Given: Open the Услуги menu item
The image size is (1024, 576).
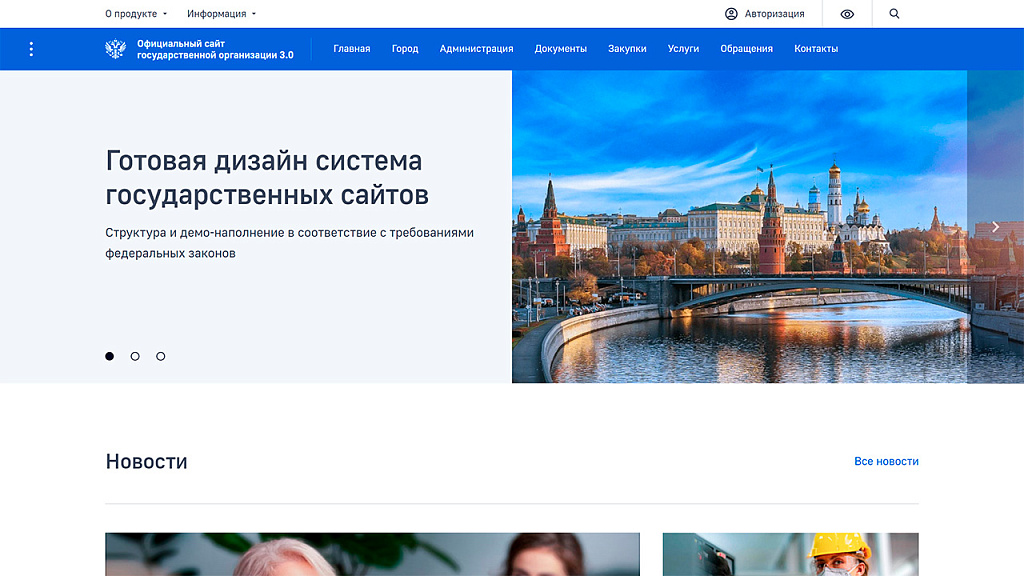Looking at the screenshot, I should [683, 49].
